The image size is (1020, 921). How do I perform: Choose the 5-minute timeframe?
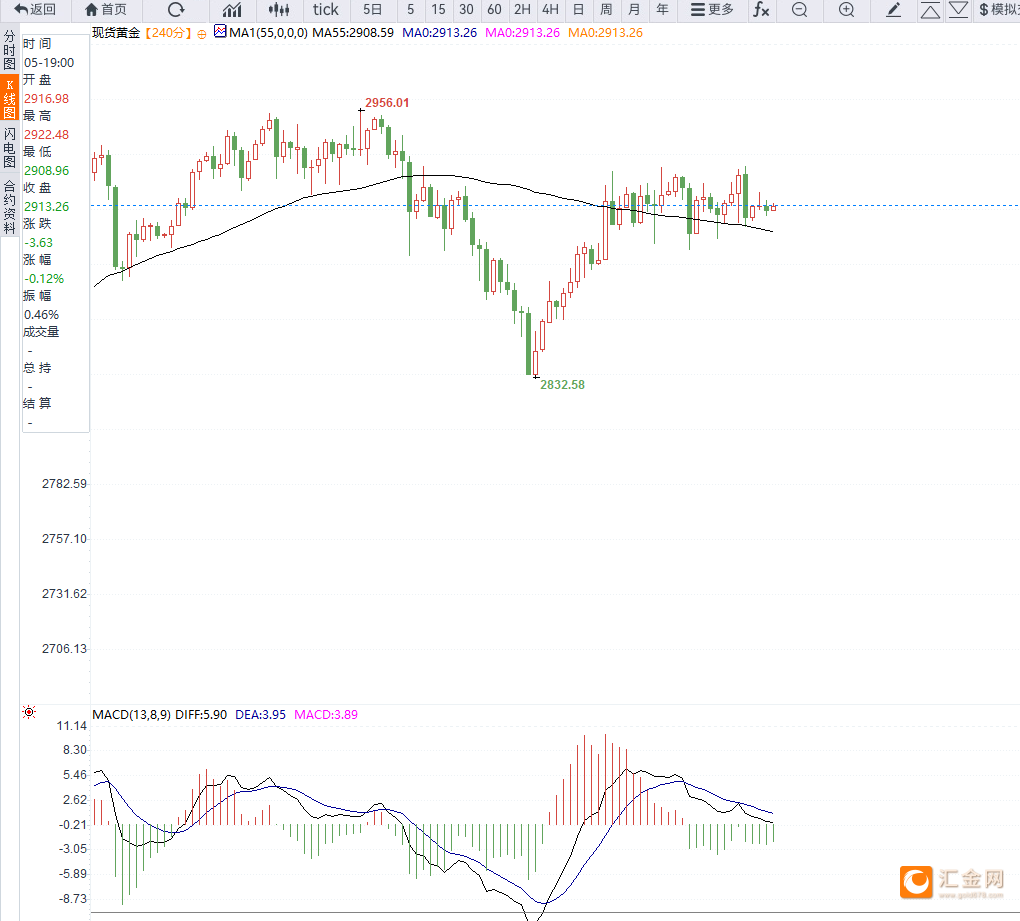[410, 9]
